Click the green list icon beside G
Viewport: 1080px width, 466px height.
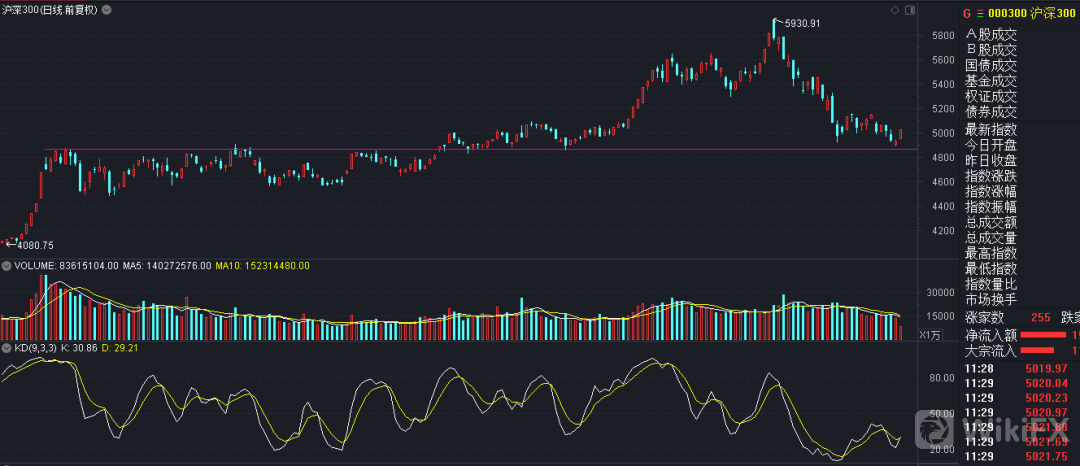[x=981, y=12]
